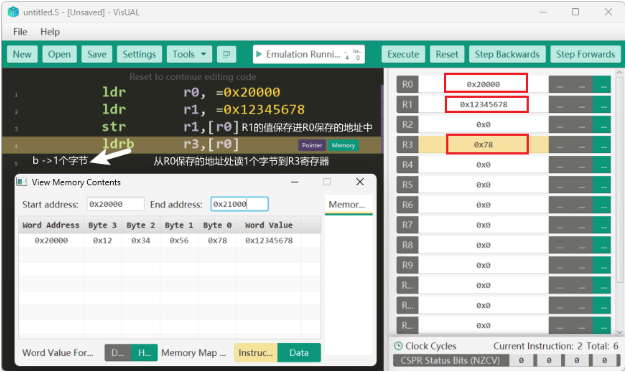Viewport: 625px width, 372px height.
Task: Switch Memory Map to Instruc...
Action: tap(256, 352)
